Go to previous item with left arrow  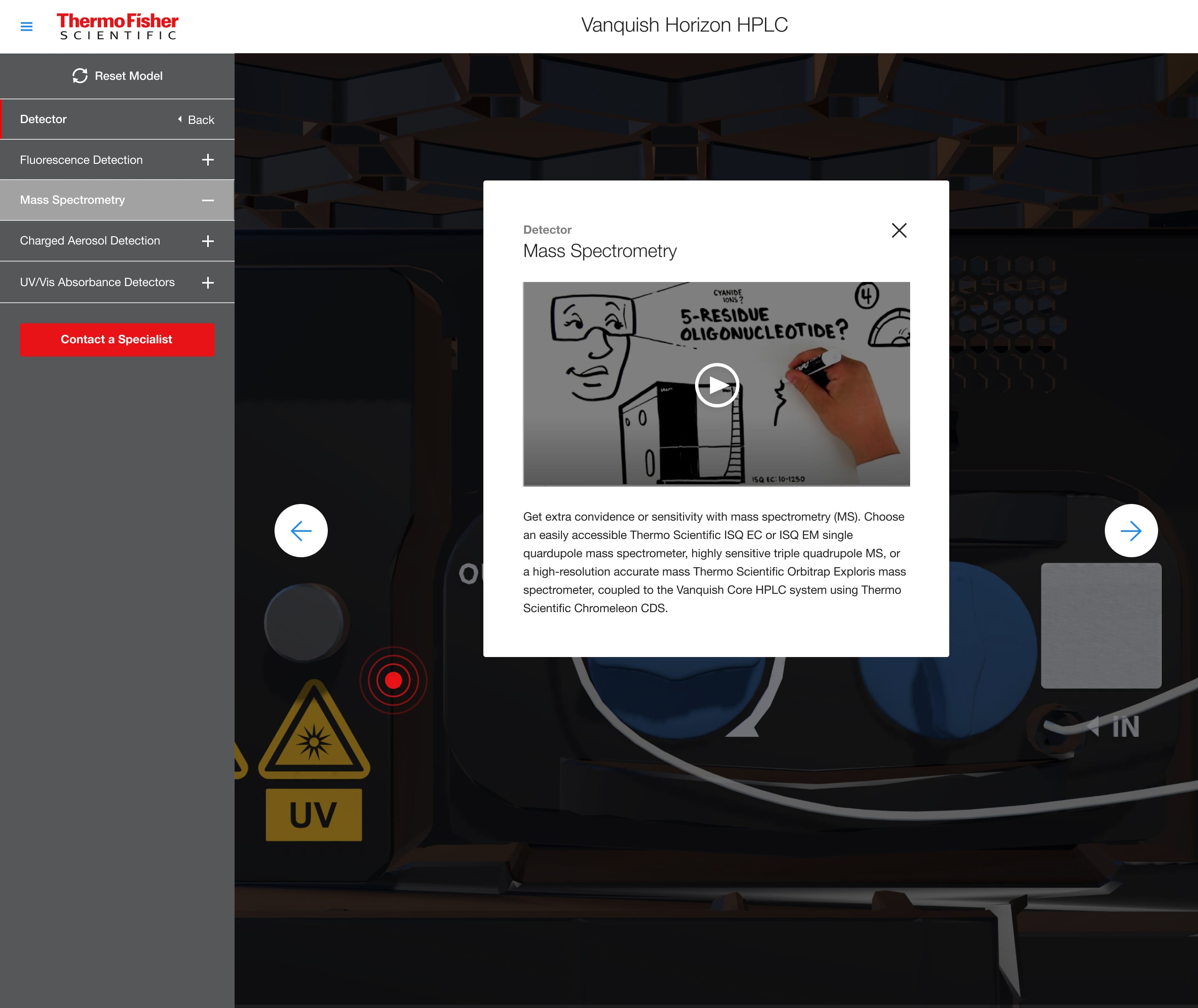pos(301,531)
